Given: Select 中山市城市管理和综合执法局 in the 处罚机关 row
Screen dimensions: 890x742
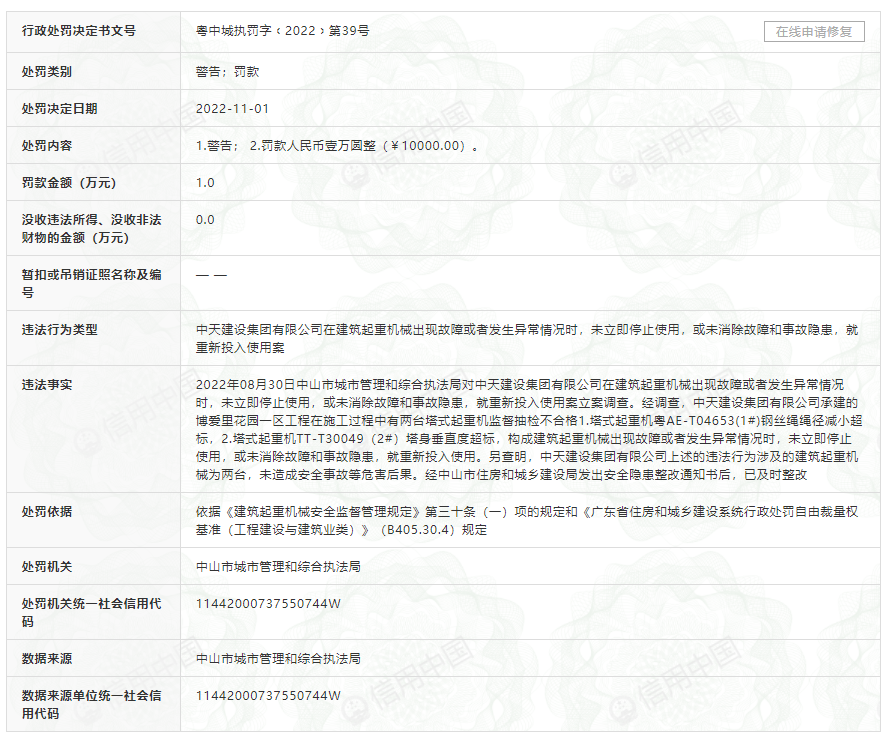Looking at the screenshot, I should coord(278,566).
